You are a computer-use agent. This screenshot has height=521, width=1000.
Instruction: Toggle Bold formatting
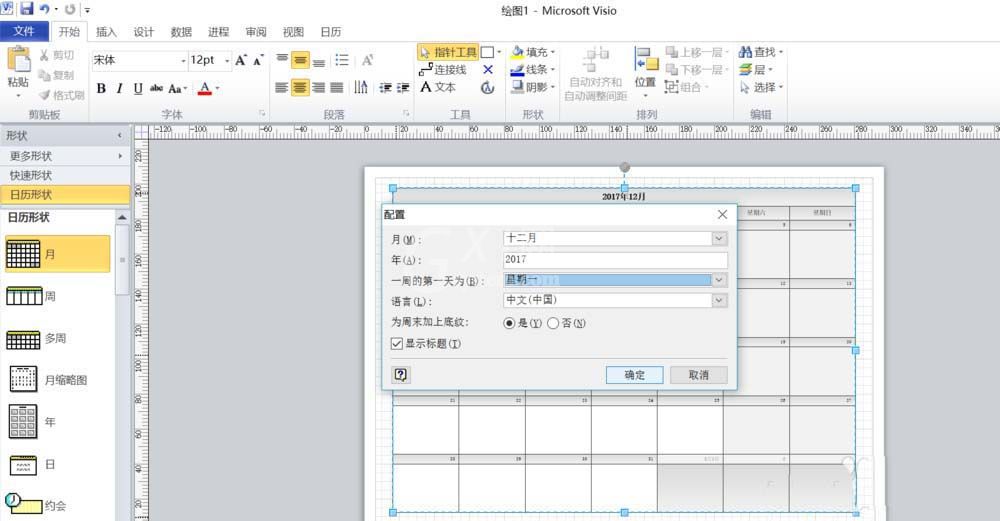tap(101, 89)
